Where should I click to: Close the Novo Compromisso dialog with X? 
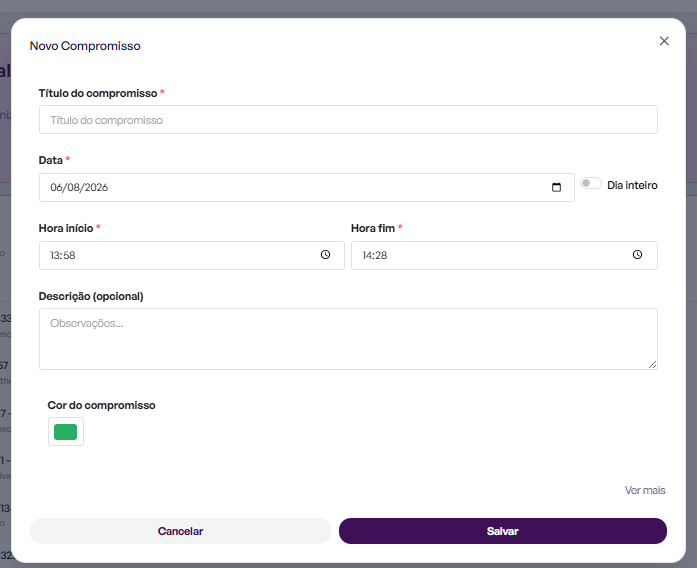coord(664,41)
